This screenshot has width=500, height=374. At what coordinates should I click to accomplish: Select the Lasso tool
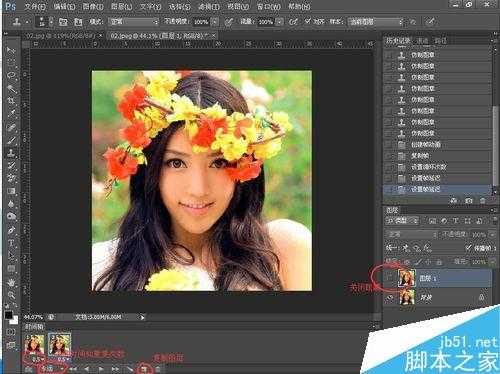pyautogui.click(x=11, y=75)
